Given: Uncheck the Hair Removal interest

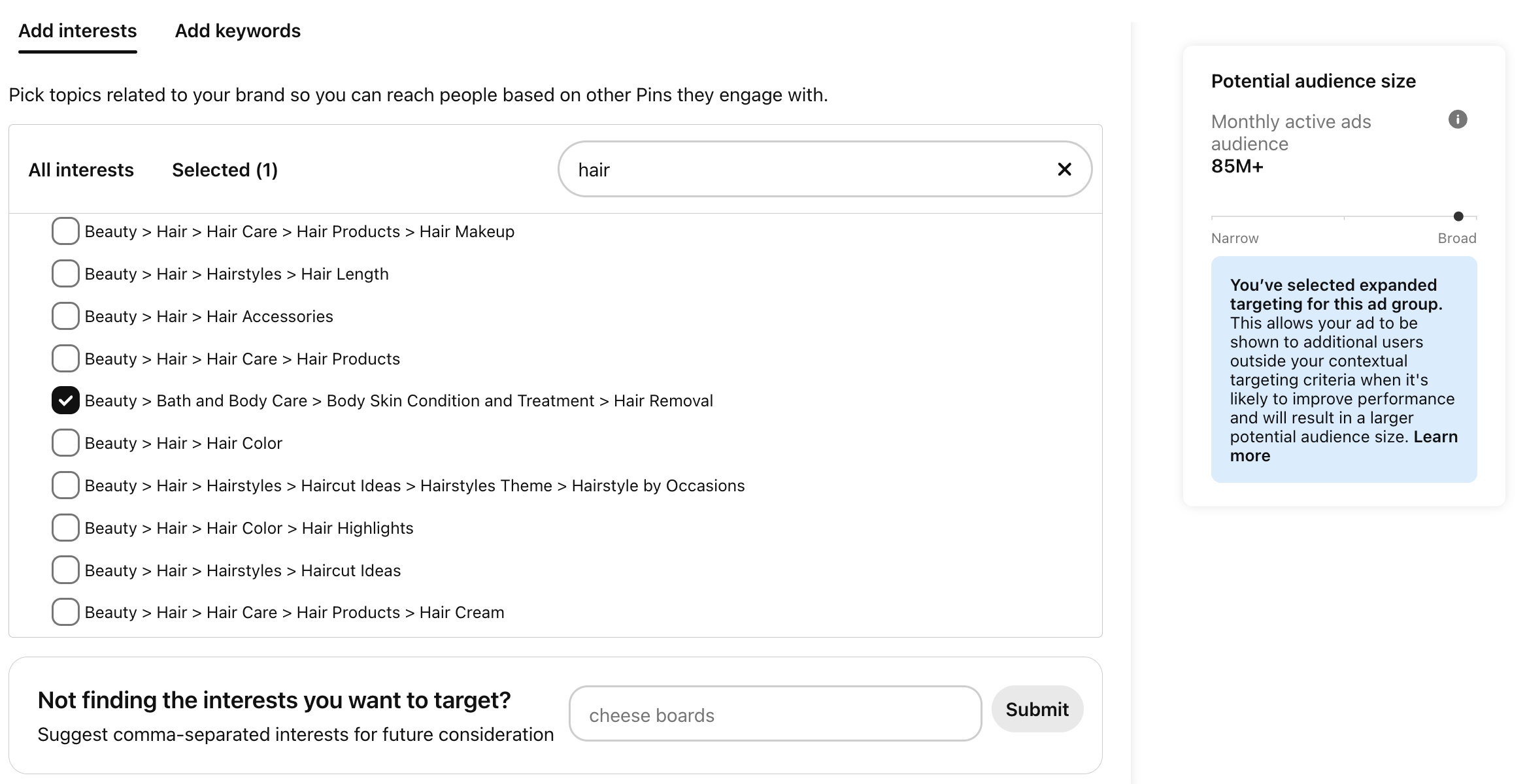Looking at the screenshot, I should [x=65, y=400].
